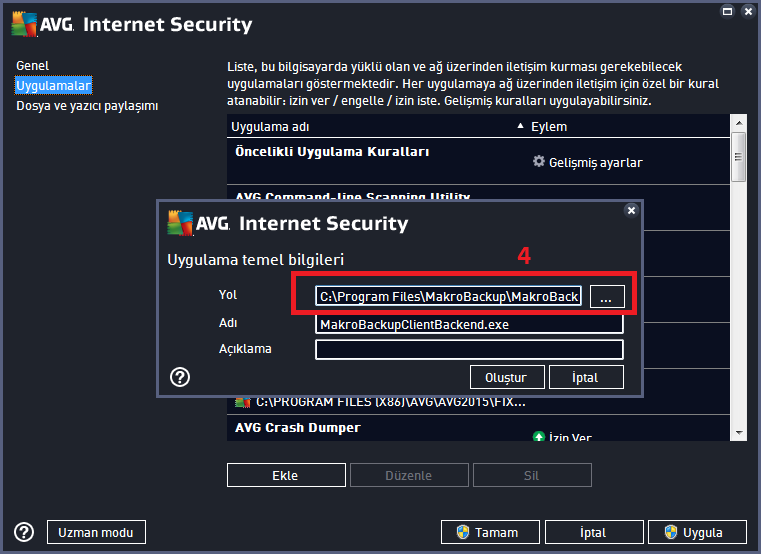
Task: Click the AVG logo in the dialog header
Action: [180, 223]
